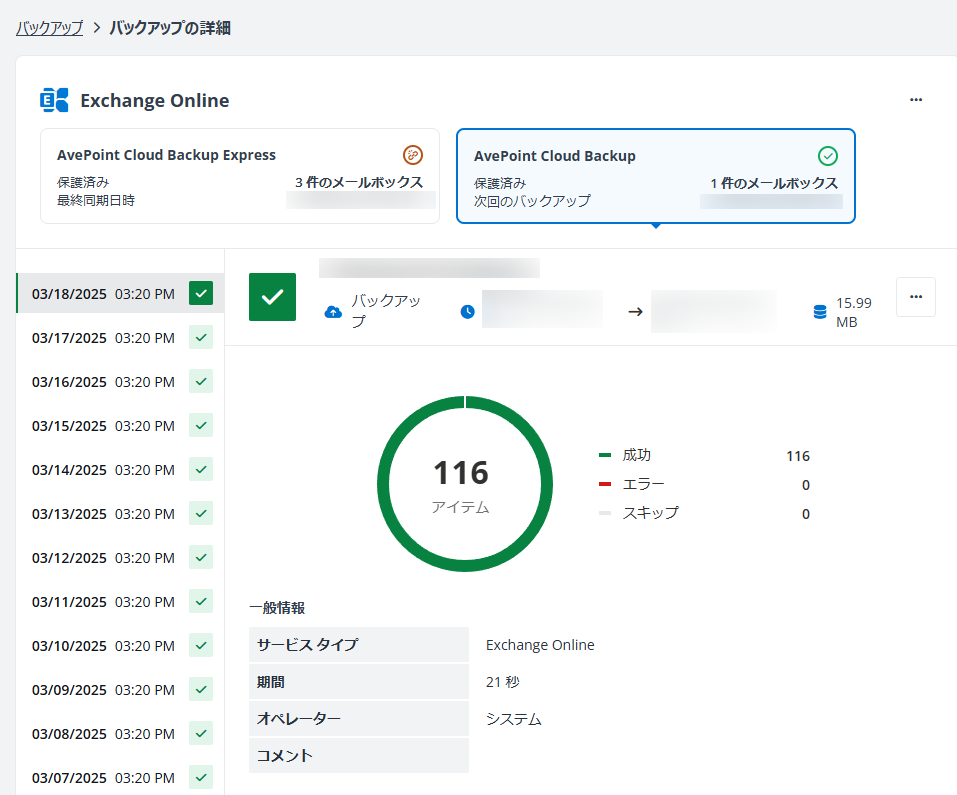Image resolution: width=957 pixels, height=795 pixels.
Task: Click the blue clock time icon
Action: (468, 312)
